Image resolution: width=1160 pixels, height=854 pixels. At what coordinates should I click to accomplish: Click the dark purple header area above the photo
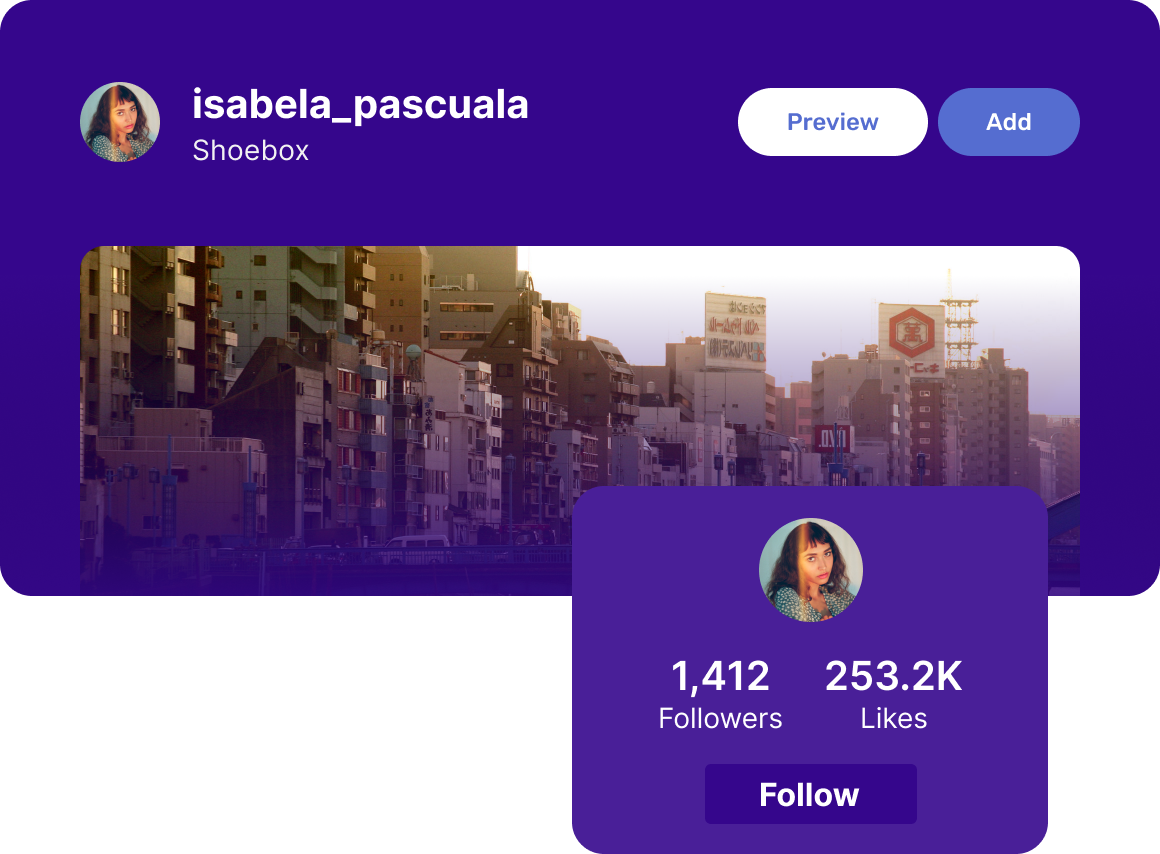point(577,44)
